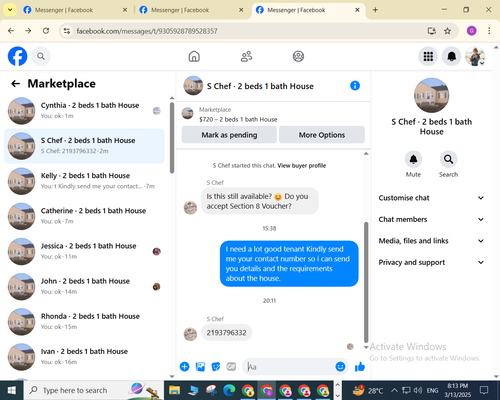Expand Chat members section
Image resolution: width=500 pixels, height=400 pixels.
click(431, 219)
